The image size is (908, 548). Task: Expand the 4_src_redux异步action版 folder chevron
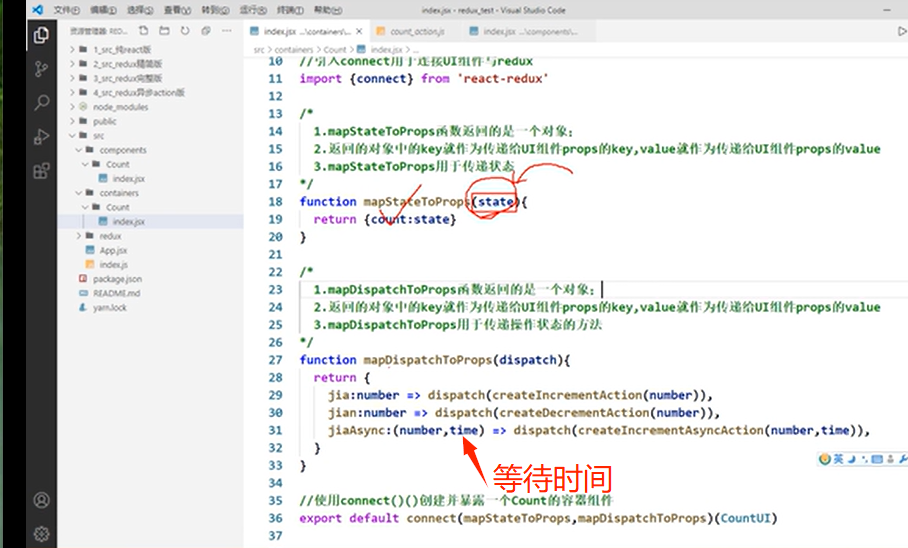click(x=72, y=93)
